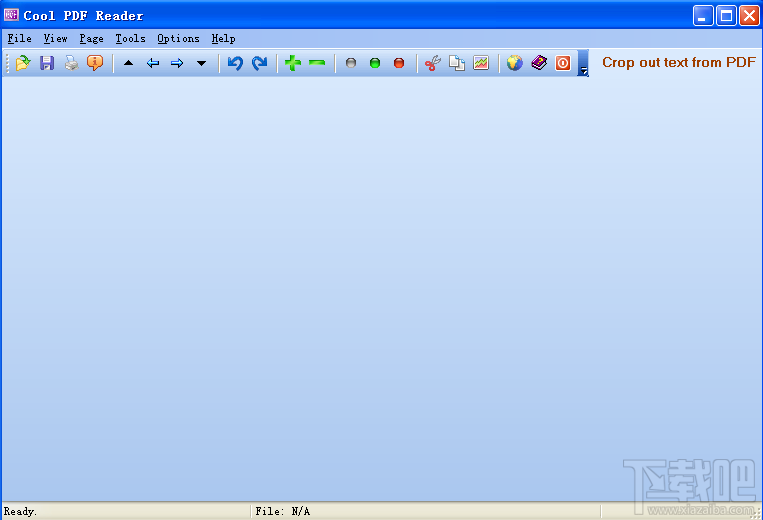Click the 'Ready.' status bar text
Screen dimensions: 763x520
pyautogui.click(x=20, y=511)
